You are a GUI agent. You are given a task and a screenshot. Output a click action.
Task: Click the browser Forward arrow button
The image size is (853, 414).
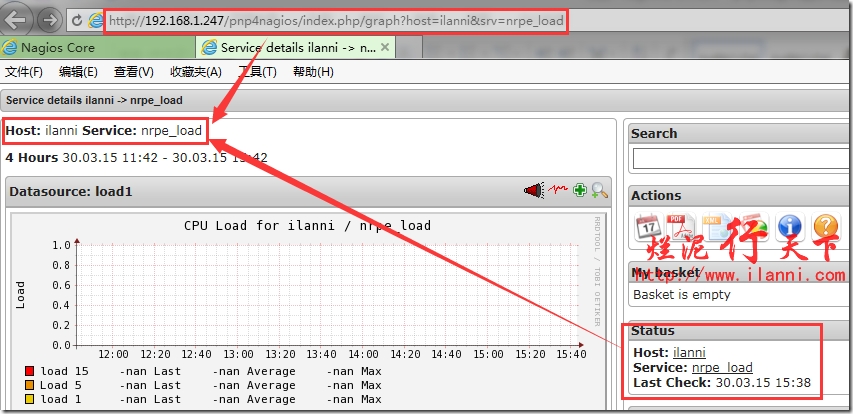pyautogui.click(x=50, y=21)
